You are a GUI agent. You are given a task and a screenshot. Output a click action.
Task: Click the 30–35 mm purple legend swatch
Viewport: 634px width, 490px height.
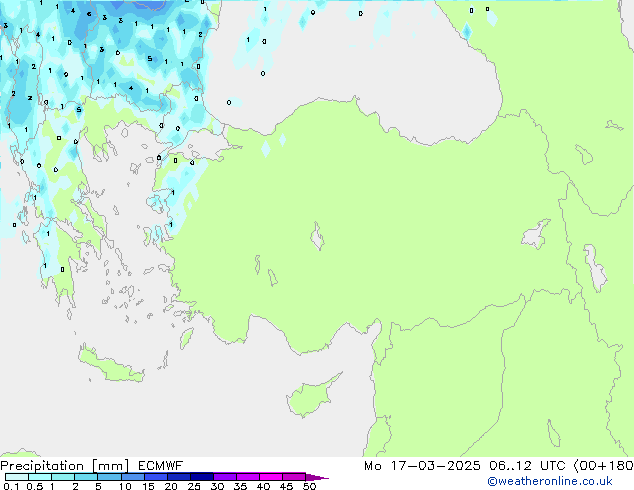click(224, 477)
